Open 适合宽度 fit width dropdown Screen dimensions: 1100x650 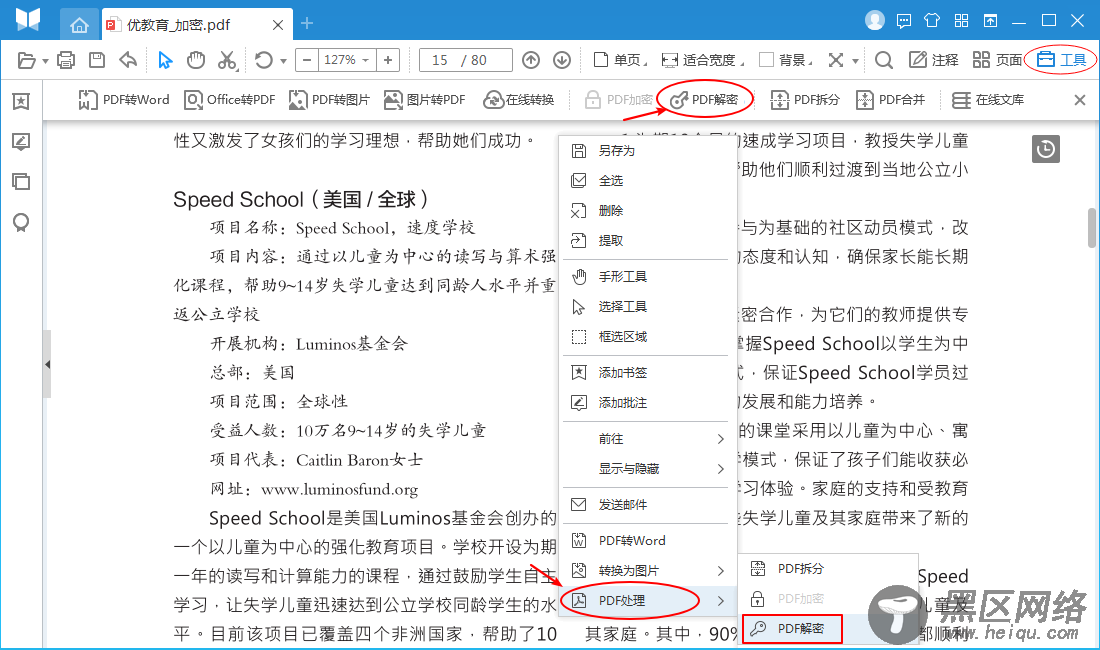click(703, 60)
